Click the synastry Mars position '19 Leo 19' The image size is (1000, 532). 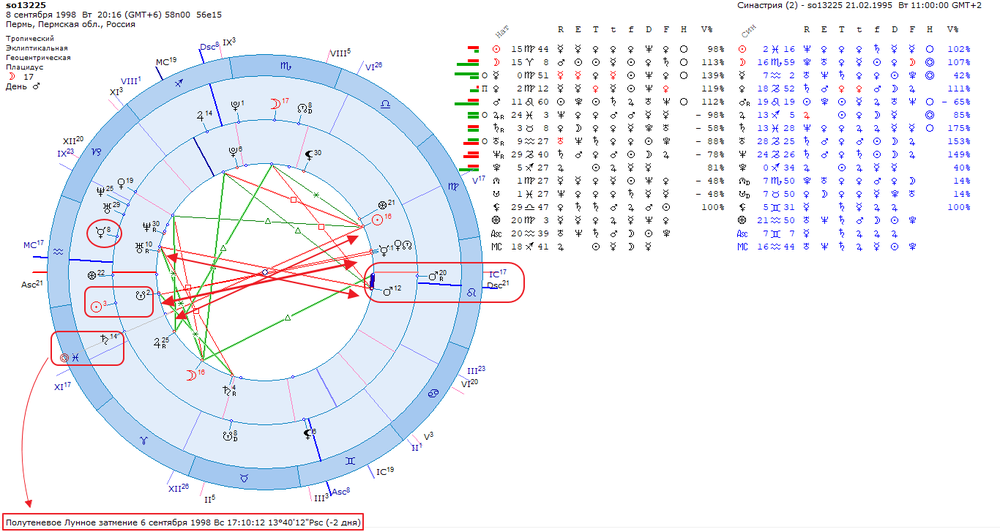tap(776, 102)
